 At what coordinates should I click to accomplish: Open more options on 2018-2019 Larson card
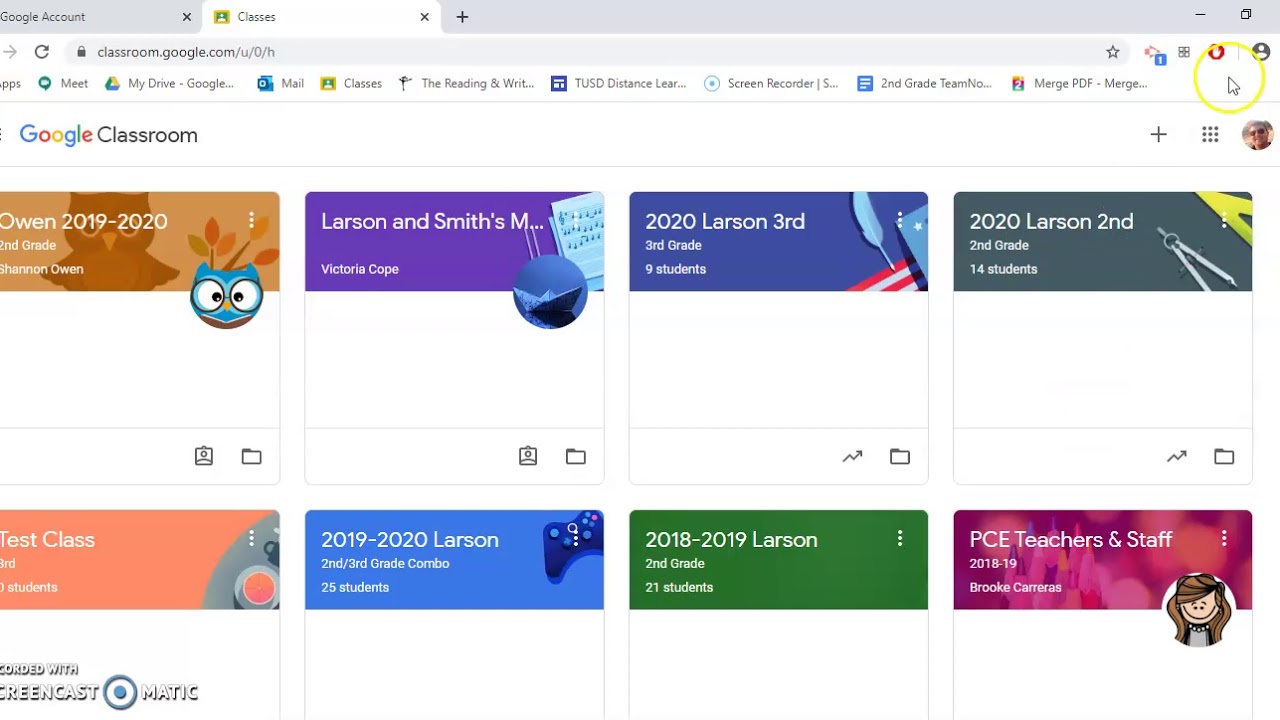[x=900, y=538]
